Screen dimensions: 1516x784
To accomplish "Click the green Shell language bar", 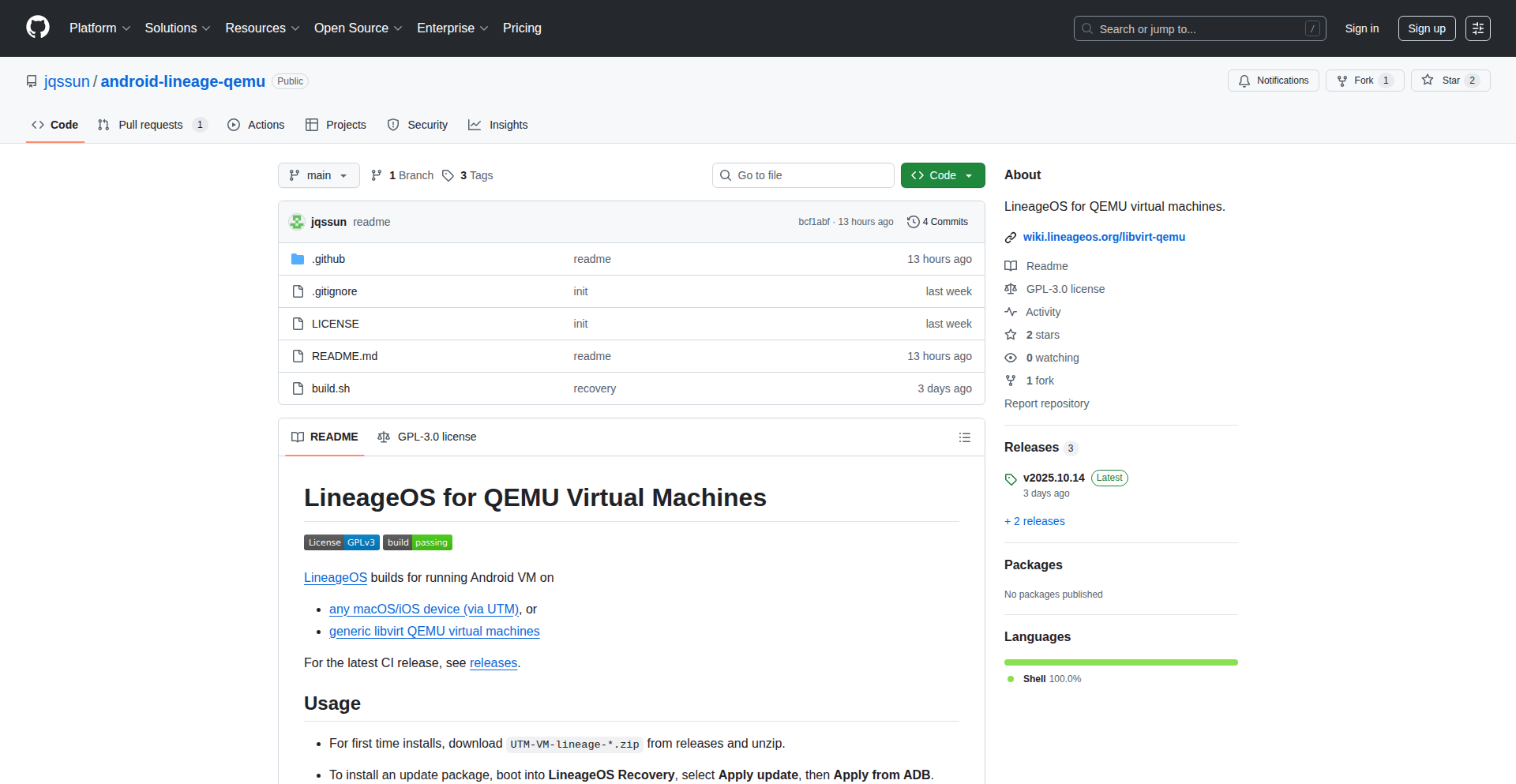I will pos(1120,662).
